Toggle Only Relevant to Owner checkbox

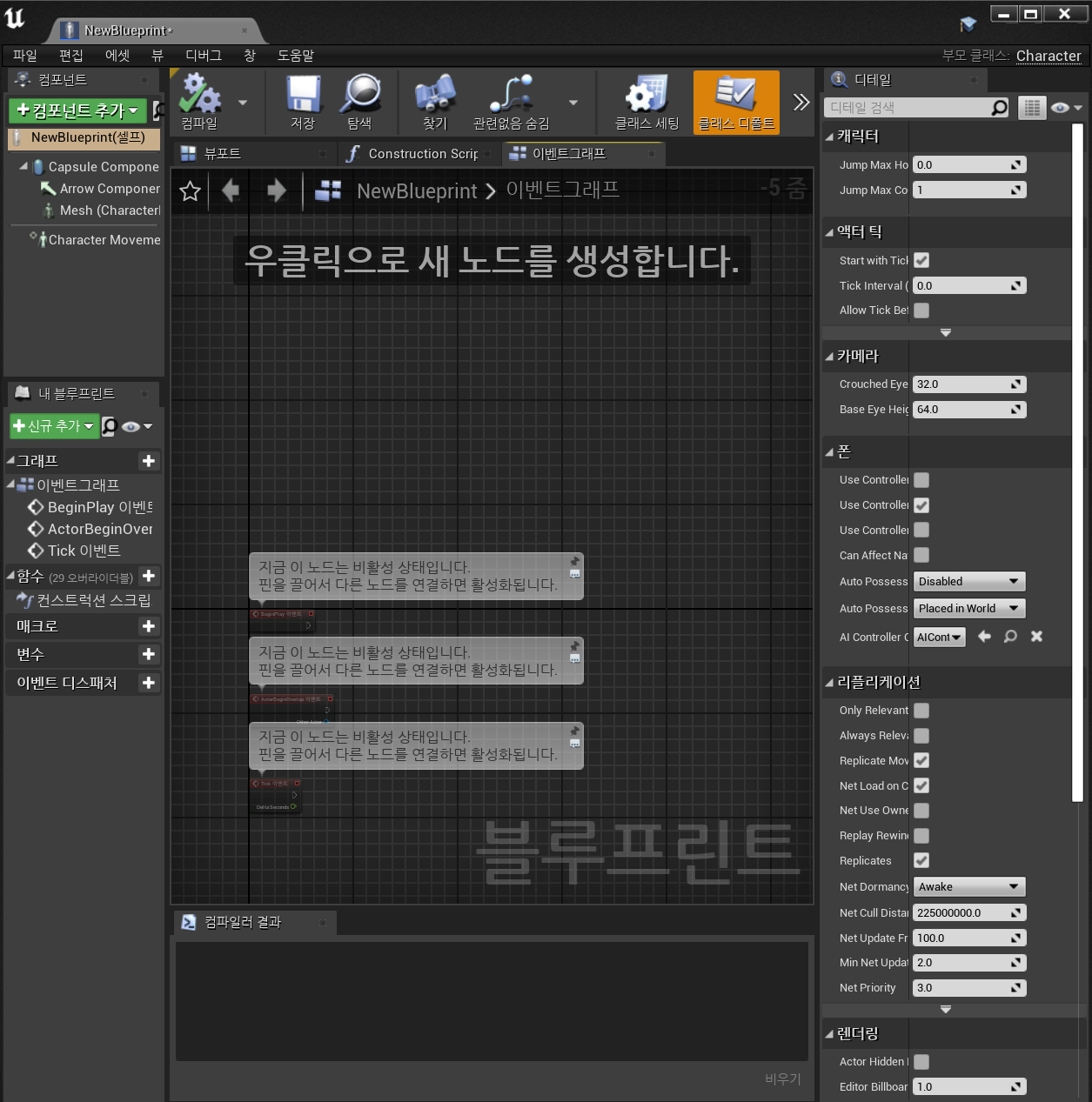[921, 711]
